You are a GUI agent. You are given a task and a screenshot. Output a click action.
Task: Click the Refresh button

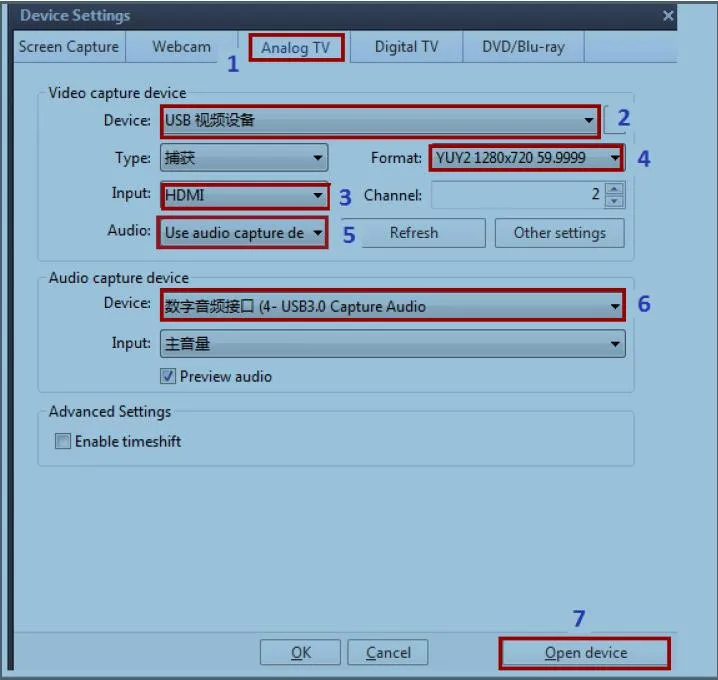click(414, 233)
